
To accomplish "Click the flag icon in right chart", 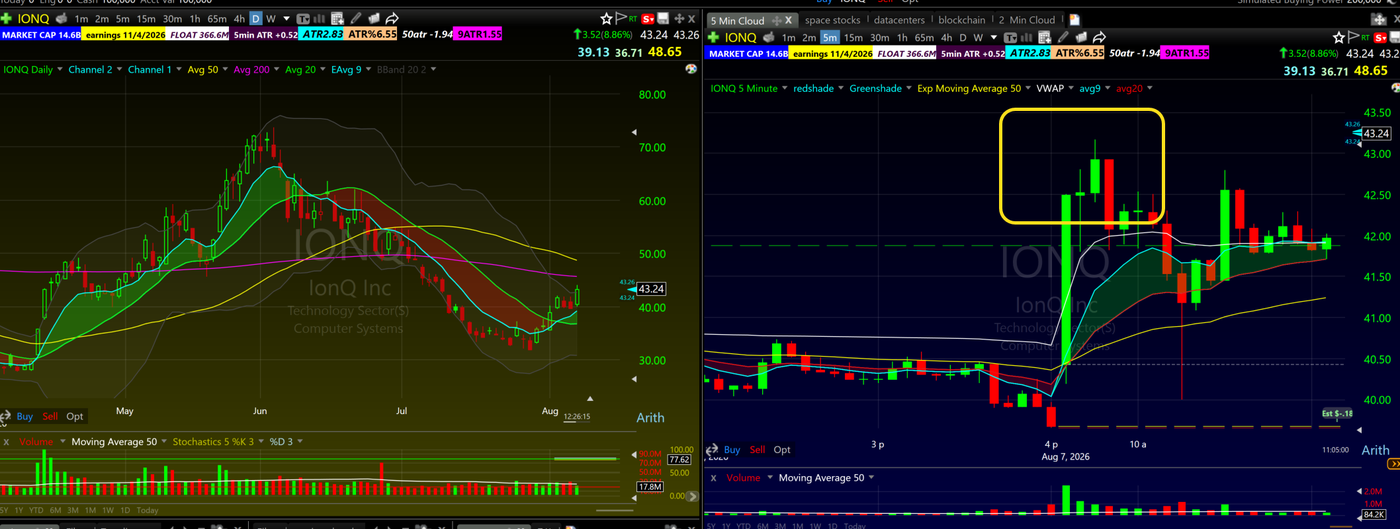I will tap(1353, 36).
